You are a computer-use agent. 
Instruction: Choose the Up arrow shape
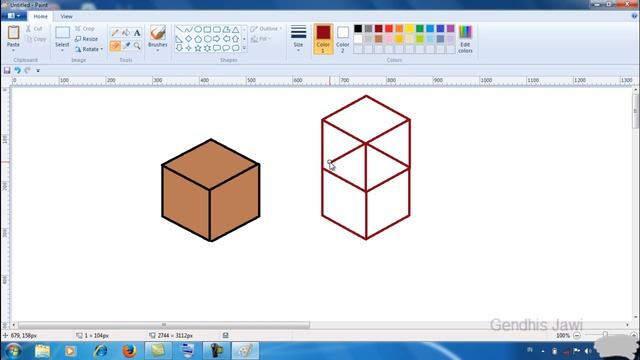click(x=236, y=39)
